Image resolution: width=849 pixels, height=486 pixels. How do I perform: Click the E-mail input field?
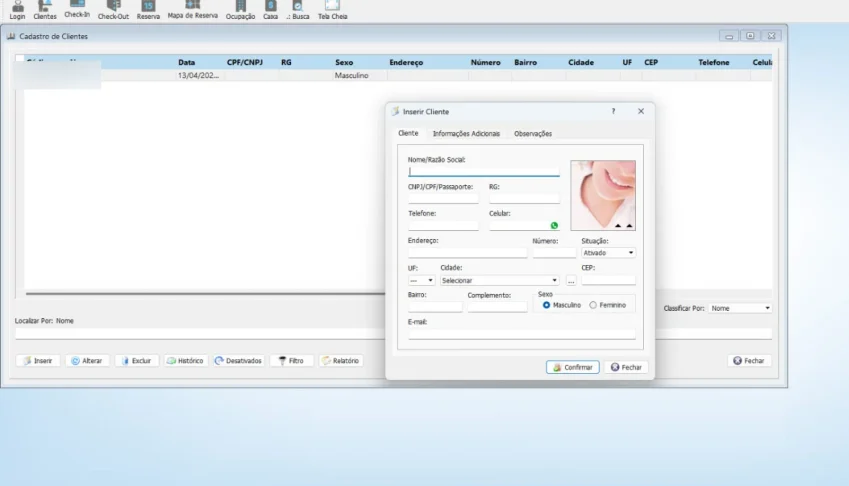click(x=521, y=333)
